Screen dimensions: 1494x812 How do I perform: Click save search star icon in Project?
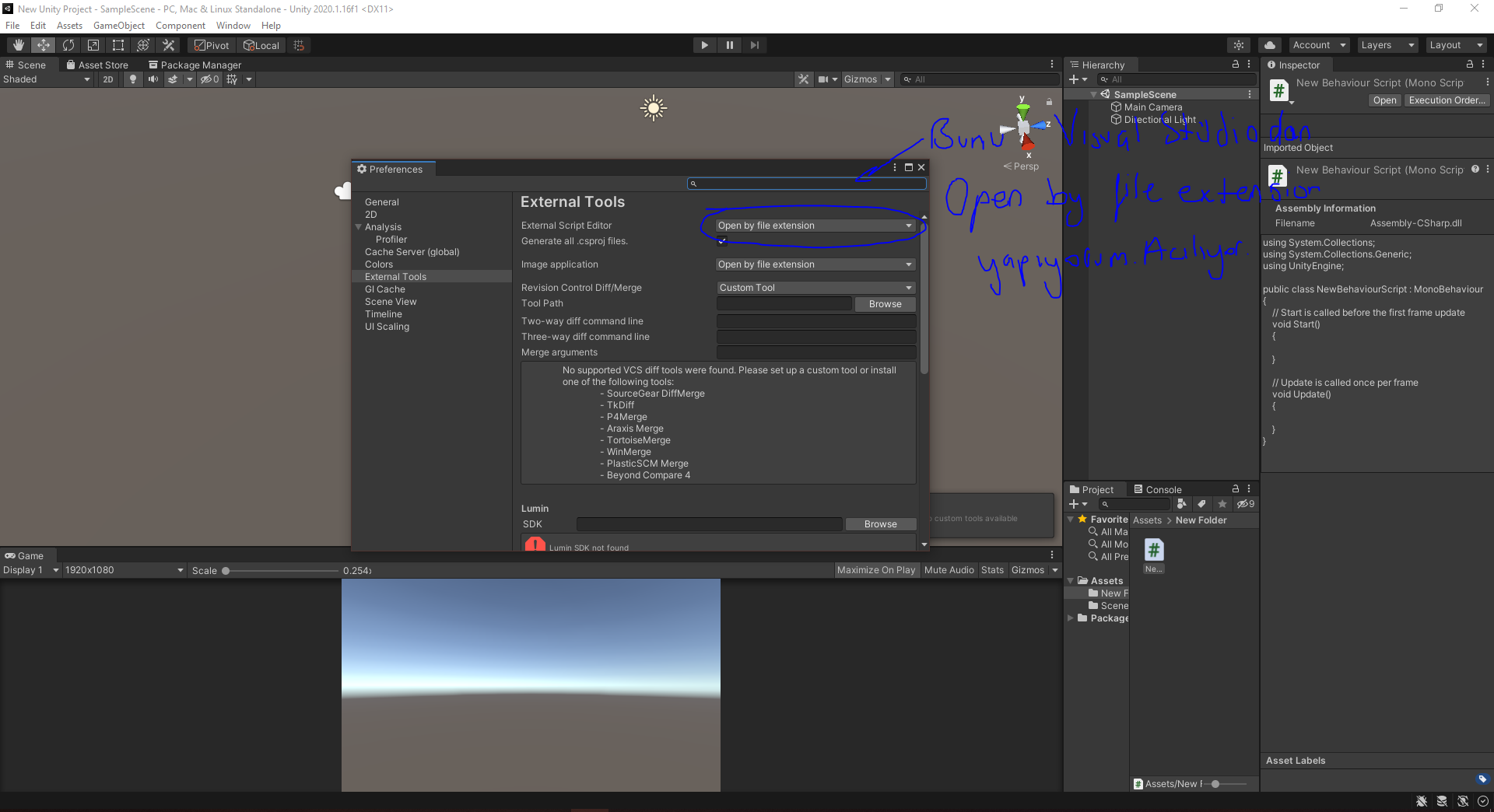coord(1222,504)
